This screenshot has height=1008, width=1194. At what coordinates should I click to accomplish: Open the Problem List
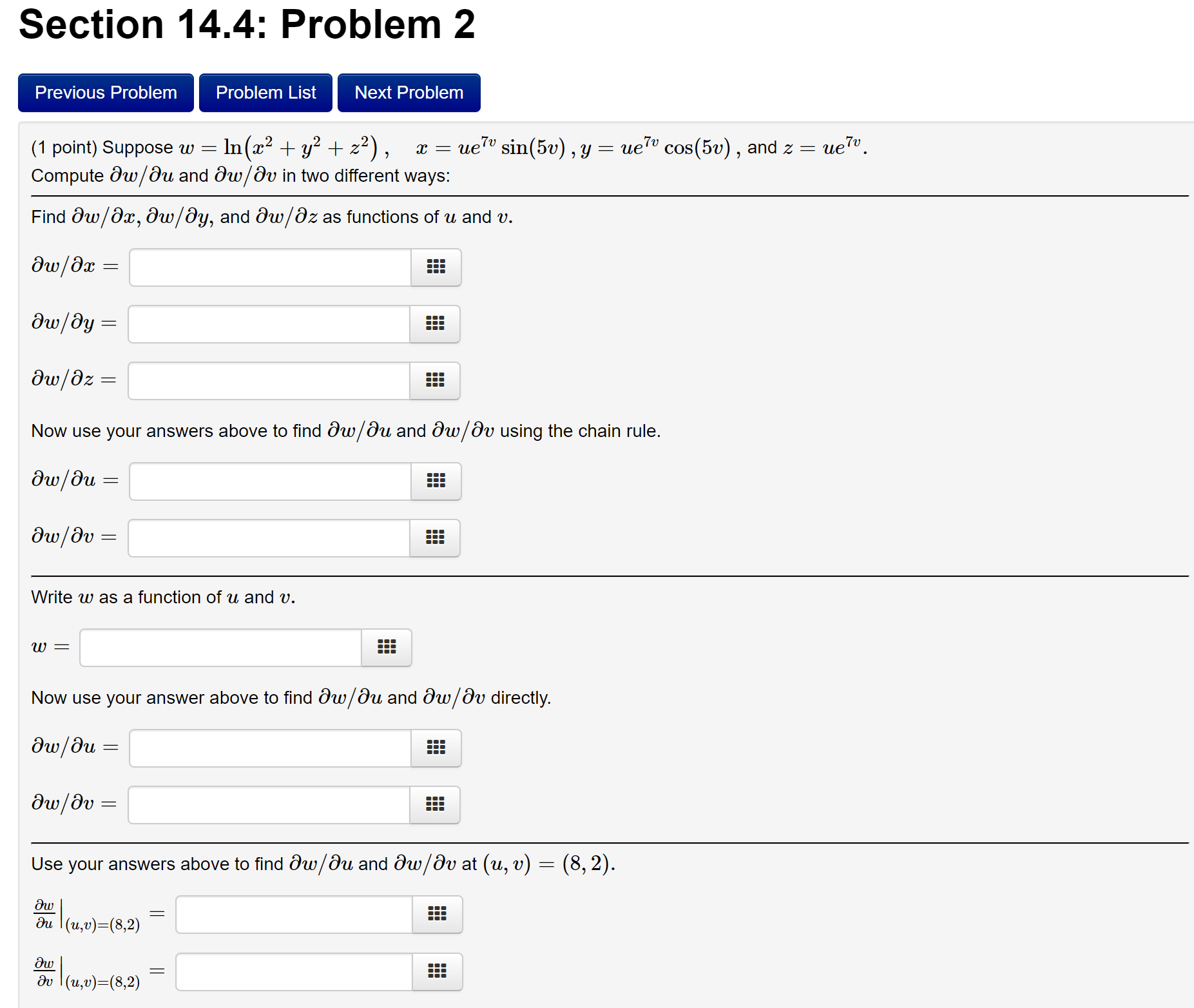coord(265,92)
